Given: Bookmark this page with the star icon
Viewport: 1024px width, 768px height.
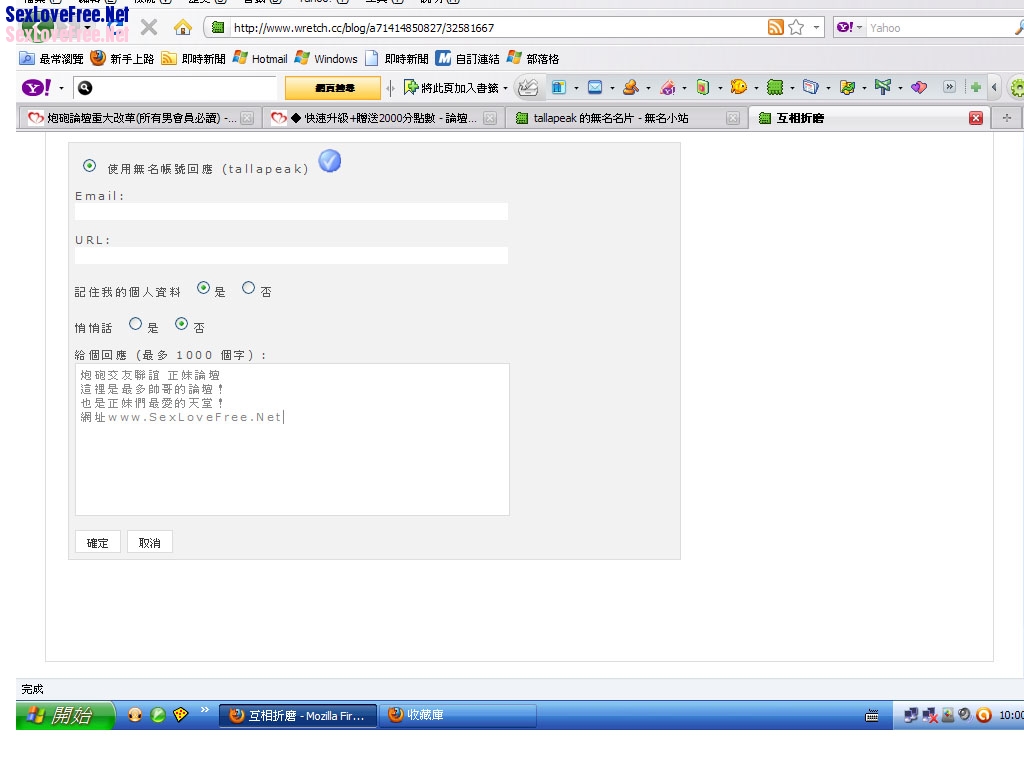Looking at the screenshot, I should (x=796, y=27).
